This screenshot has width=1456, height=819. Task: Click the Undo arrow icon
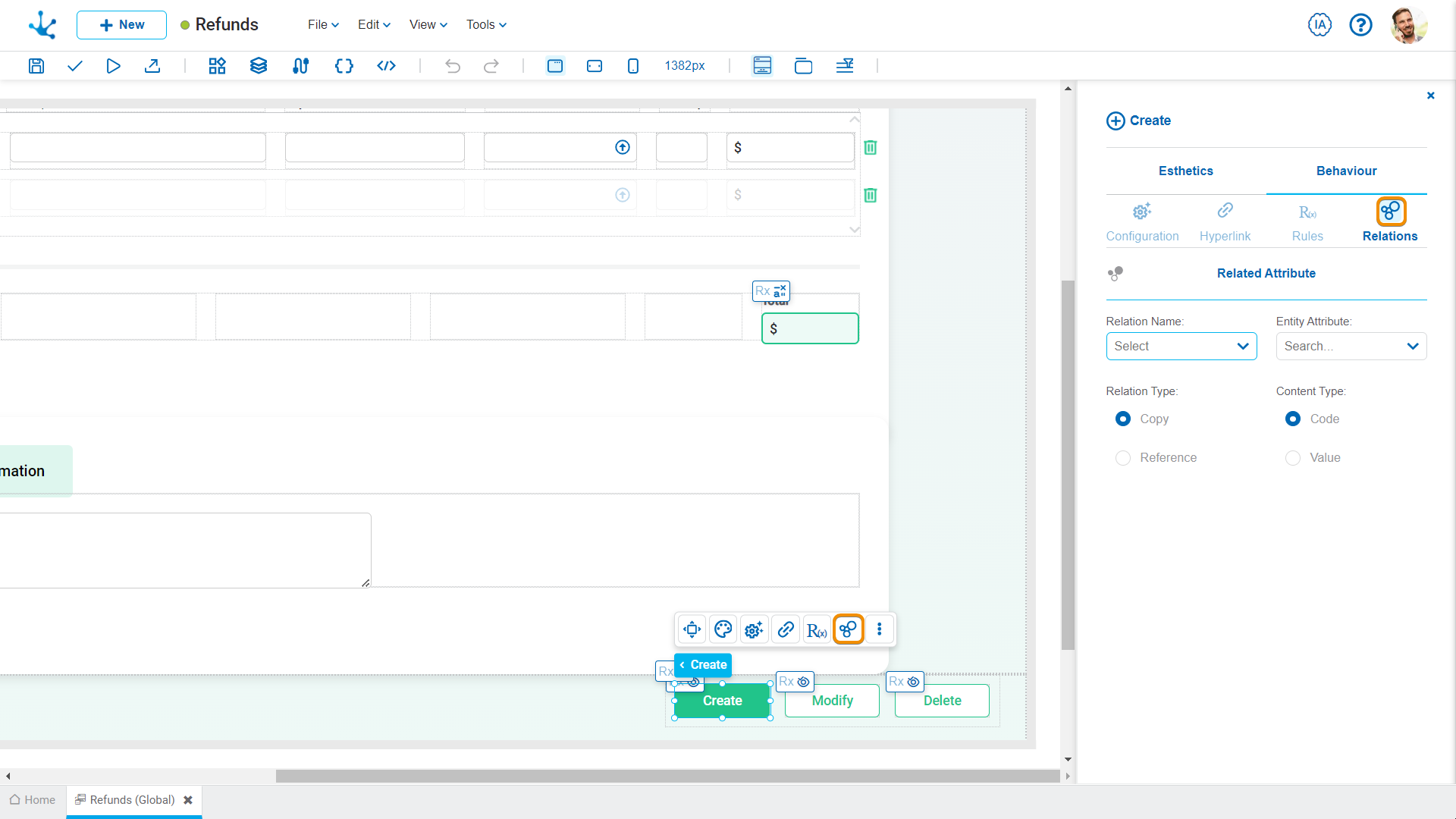pos(453,66)
